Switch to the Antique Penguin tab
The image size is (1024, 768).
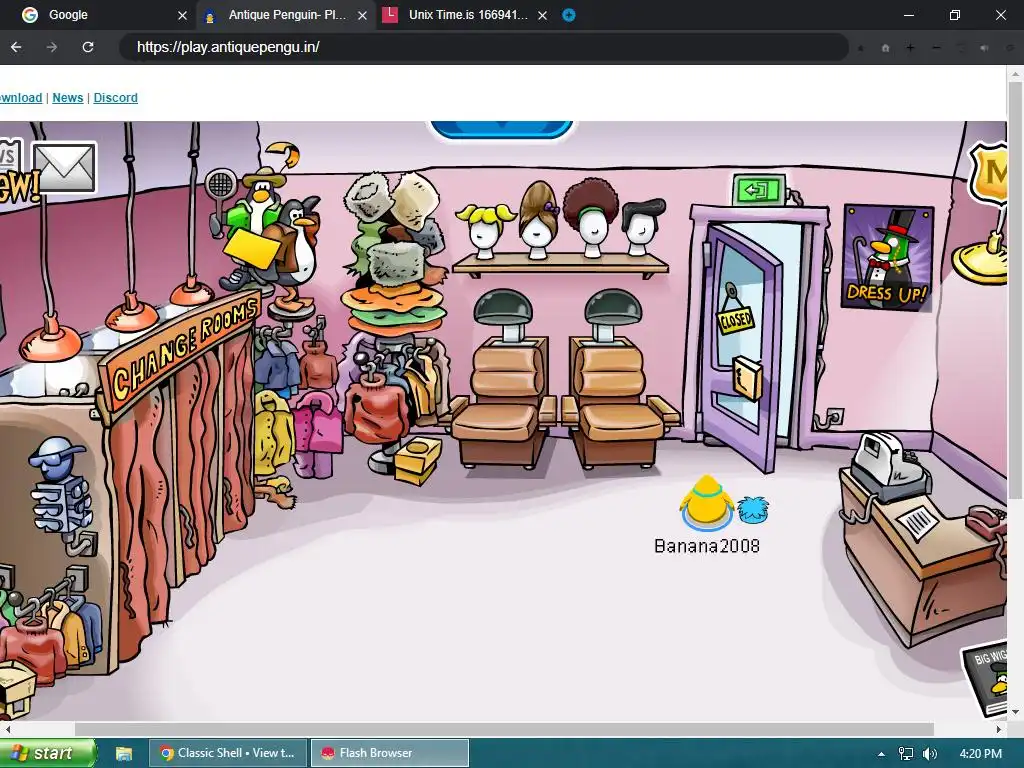[x=285, y=15]
